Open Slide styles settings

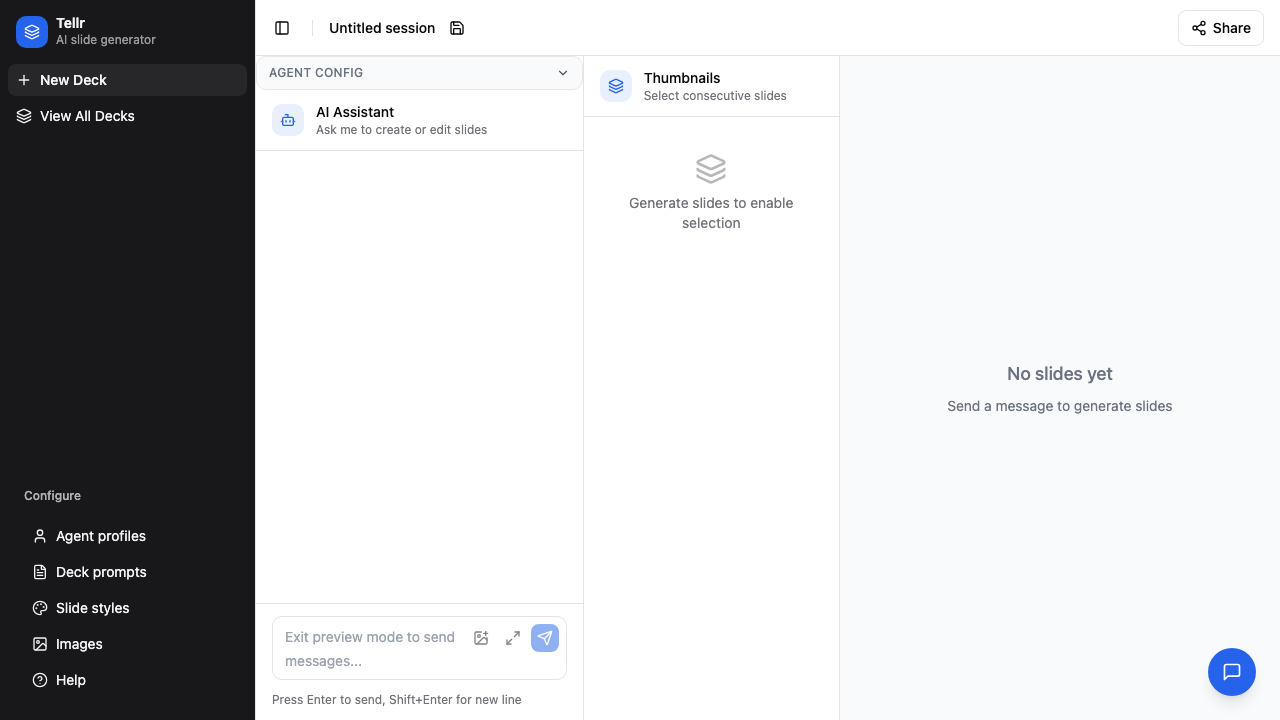(x=92, y=608)
